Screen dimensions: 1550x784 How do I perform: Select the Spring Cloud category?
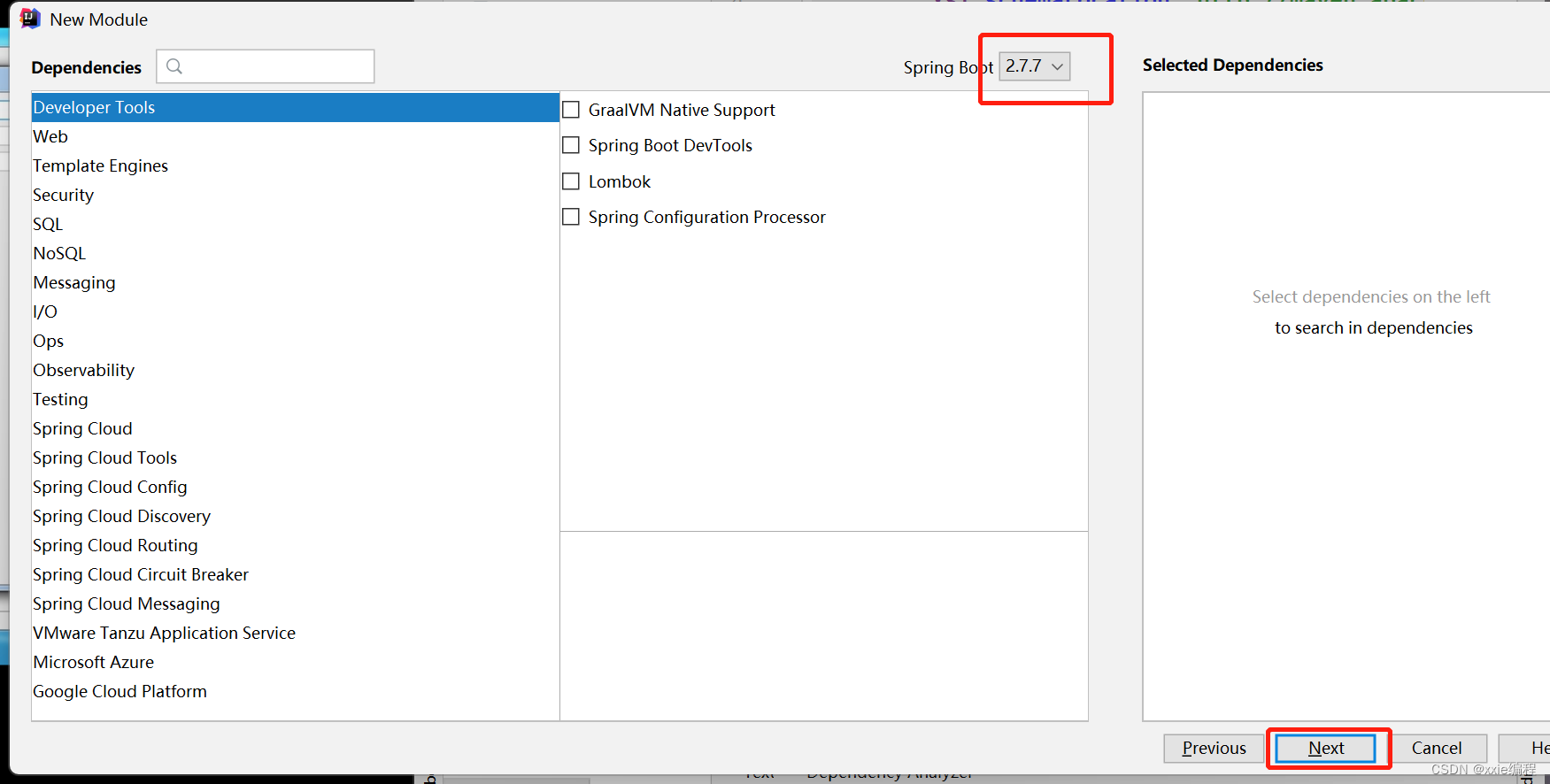point(296,428)
